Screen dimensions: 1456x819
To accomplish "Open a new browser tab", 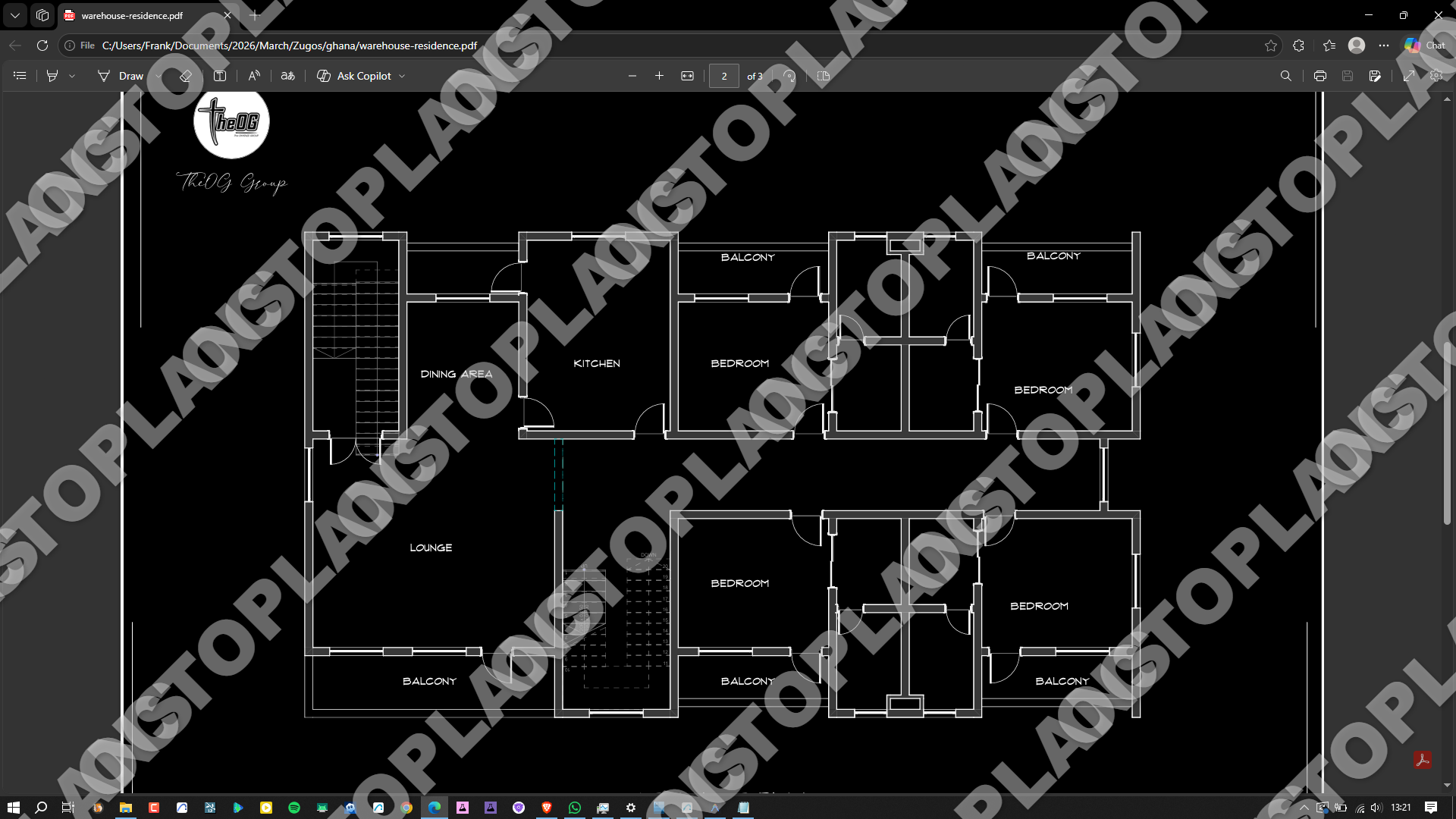I will point(255,15).
